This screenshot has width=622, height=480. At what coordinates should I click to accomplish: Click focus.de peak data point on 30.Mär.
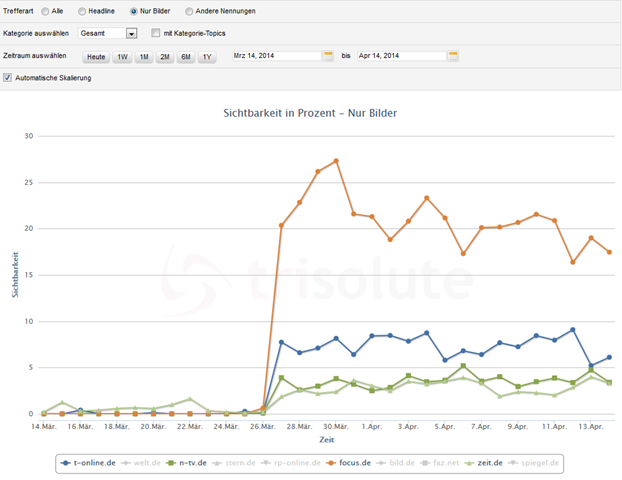[336, 161]
